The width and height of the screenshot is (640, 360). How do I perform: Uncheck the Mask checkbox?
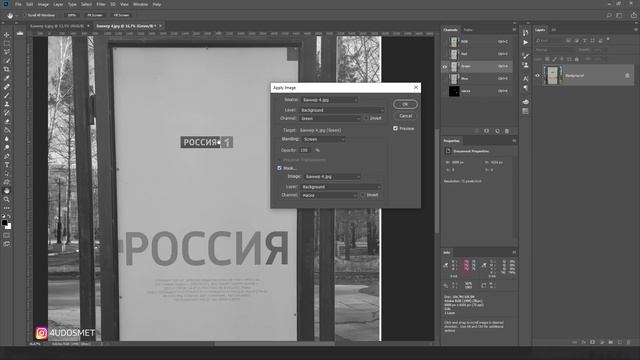click(x=280, y=168)
